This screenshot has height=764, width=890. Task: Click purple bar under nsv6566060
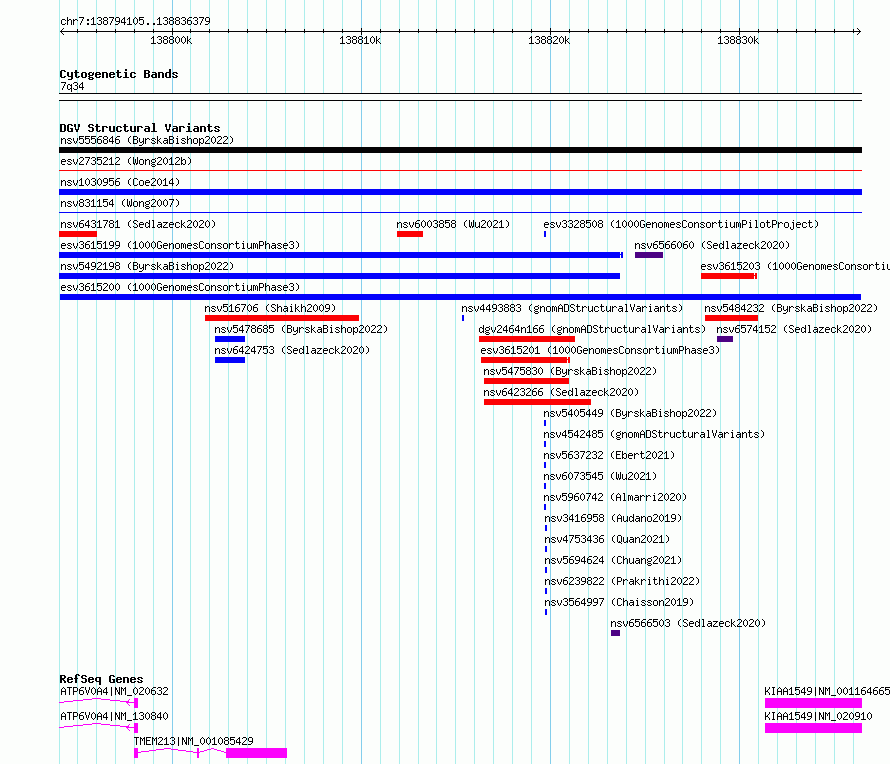coord(649,255)
